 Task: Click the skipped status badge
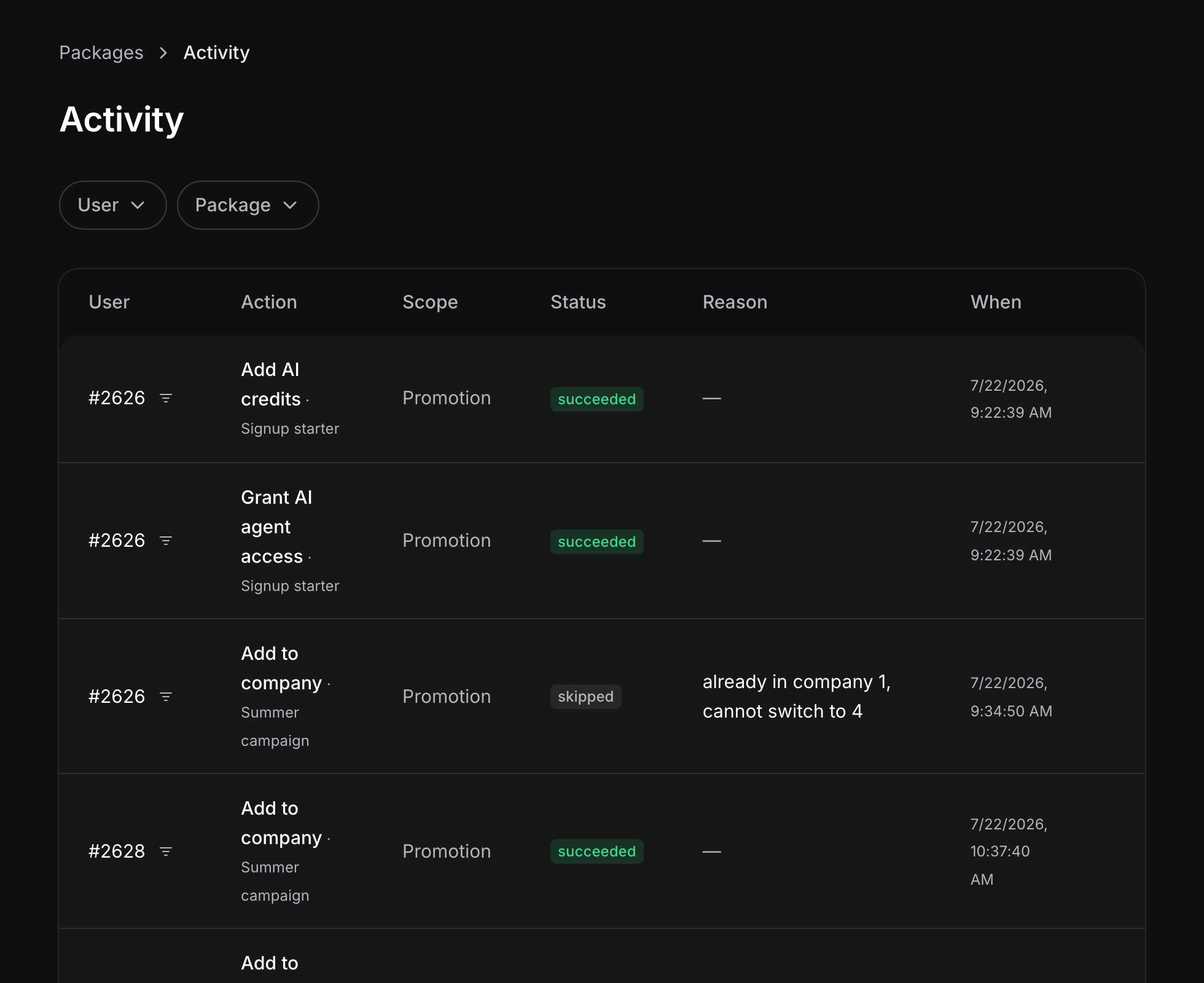pyautogui.click(x=586, y=697)
